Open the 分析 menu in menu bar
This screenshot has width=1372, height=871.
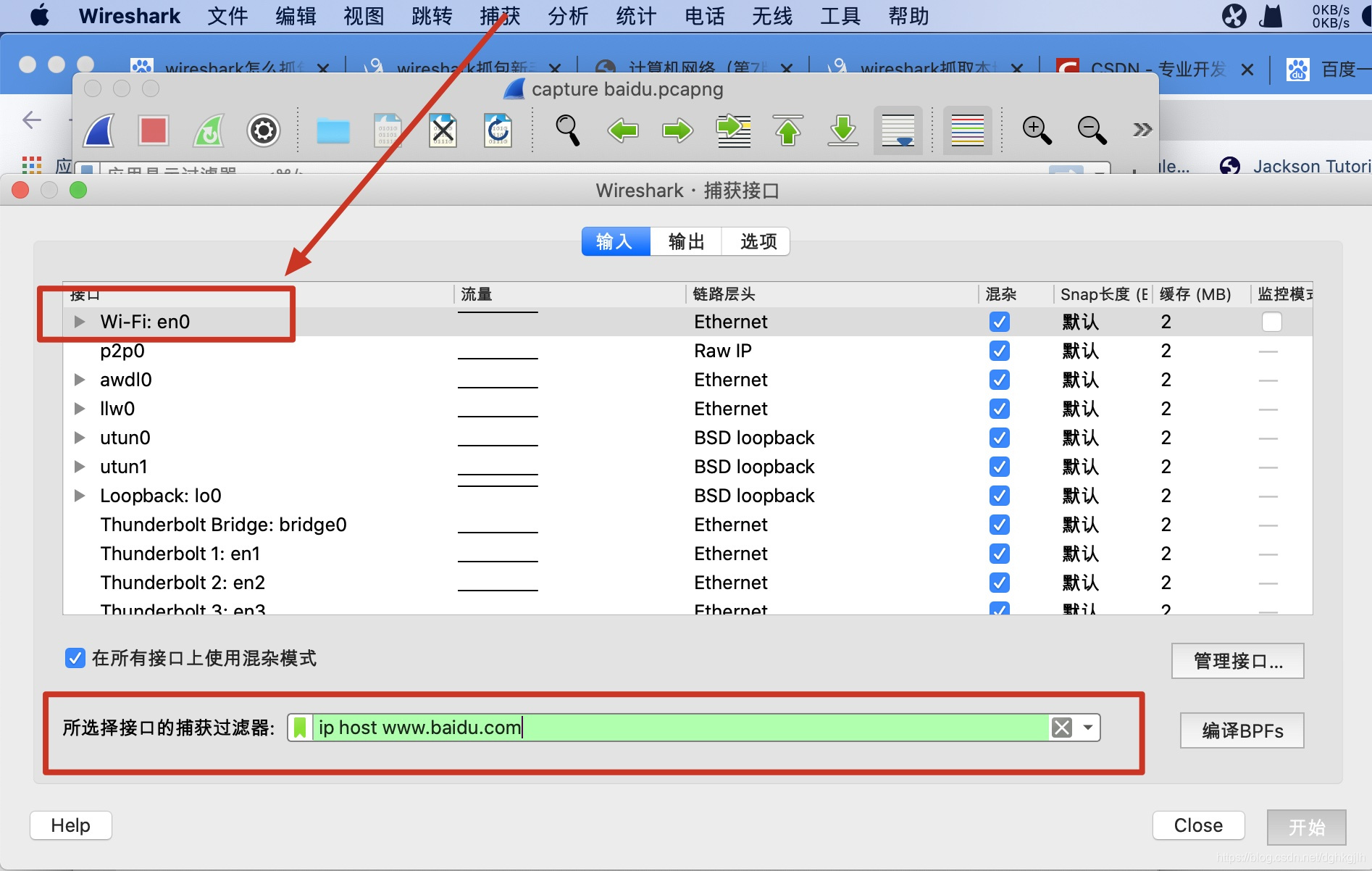pos(568,16)
